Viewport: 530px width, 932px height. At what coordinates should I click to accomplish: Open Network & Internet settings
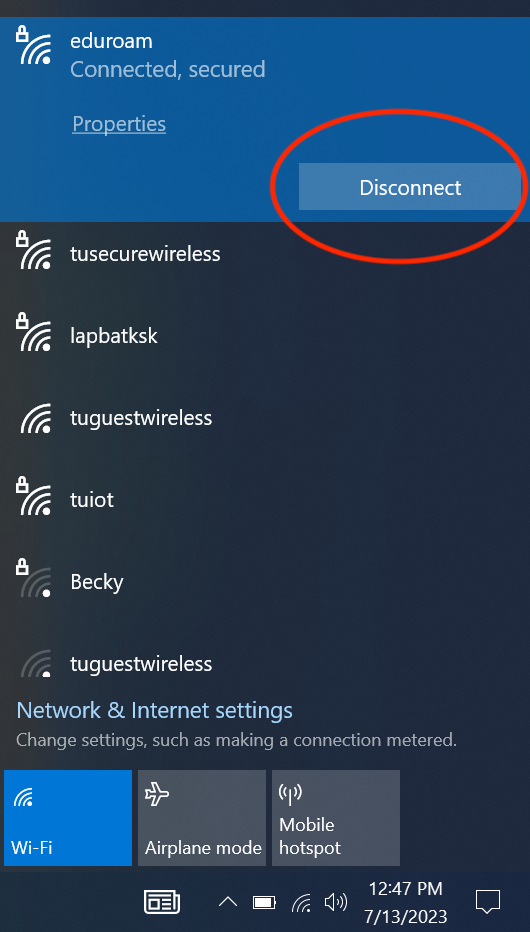[x=154, y=710]
